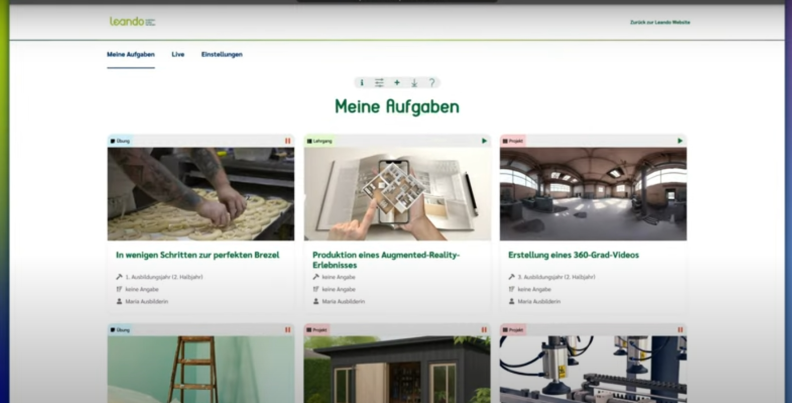Viewport: 792px width, 403px height.
Task: Click Übung tag on Brezel card
Action: [x=120, y=141]
